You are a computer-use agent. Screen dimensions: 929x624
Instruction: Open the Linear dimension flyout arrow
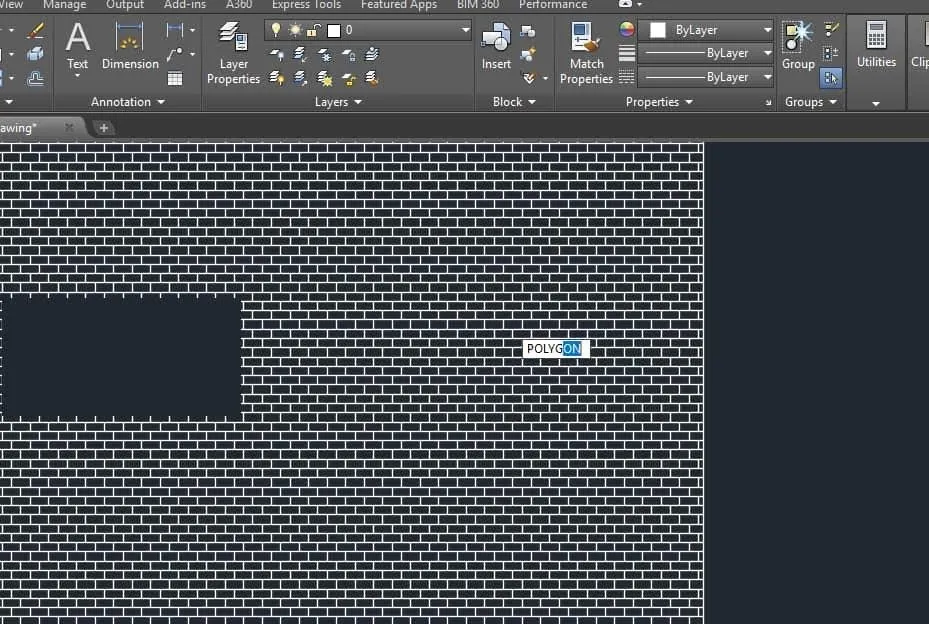(x=193, y=30)
